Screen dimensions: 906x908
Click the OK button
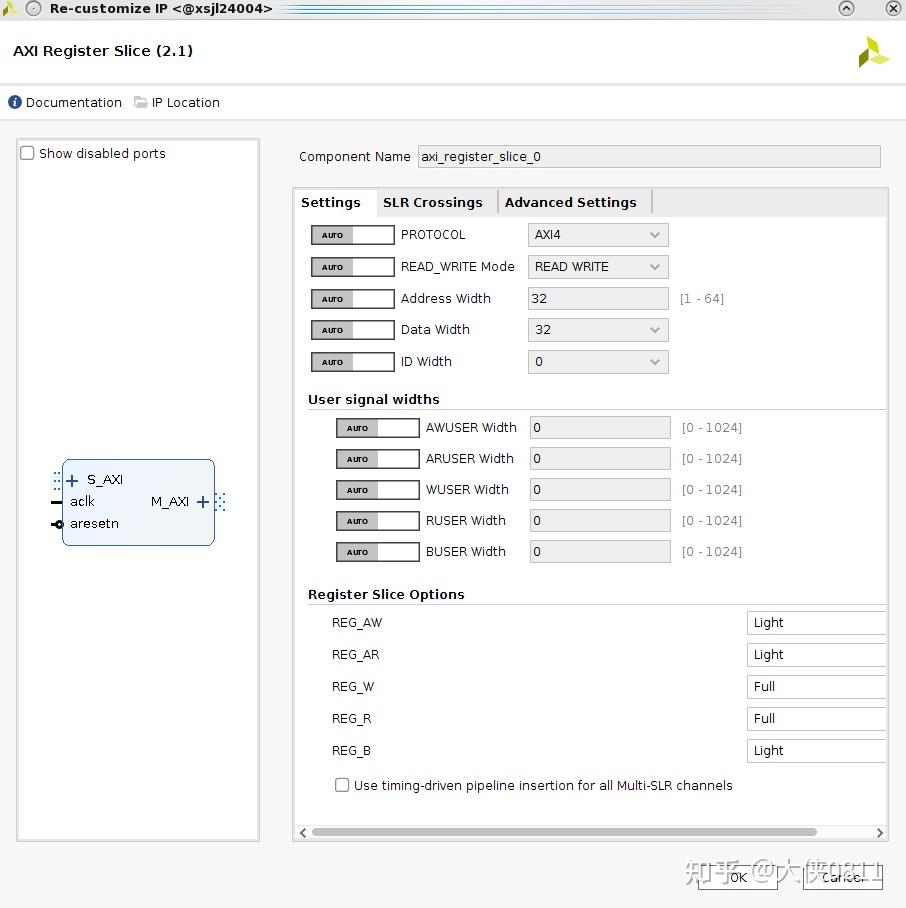(x=738, y=877)
